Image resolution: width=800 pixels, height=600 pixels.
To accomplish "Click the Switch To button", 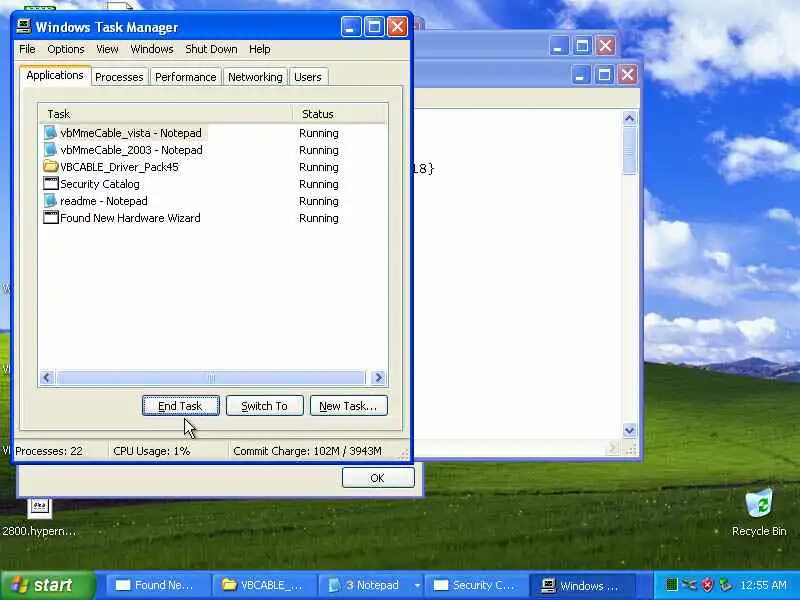I will [x=264, y=406].
